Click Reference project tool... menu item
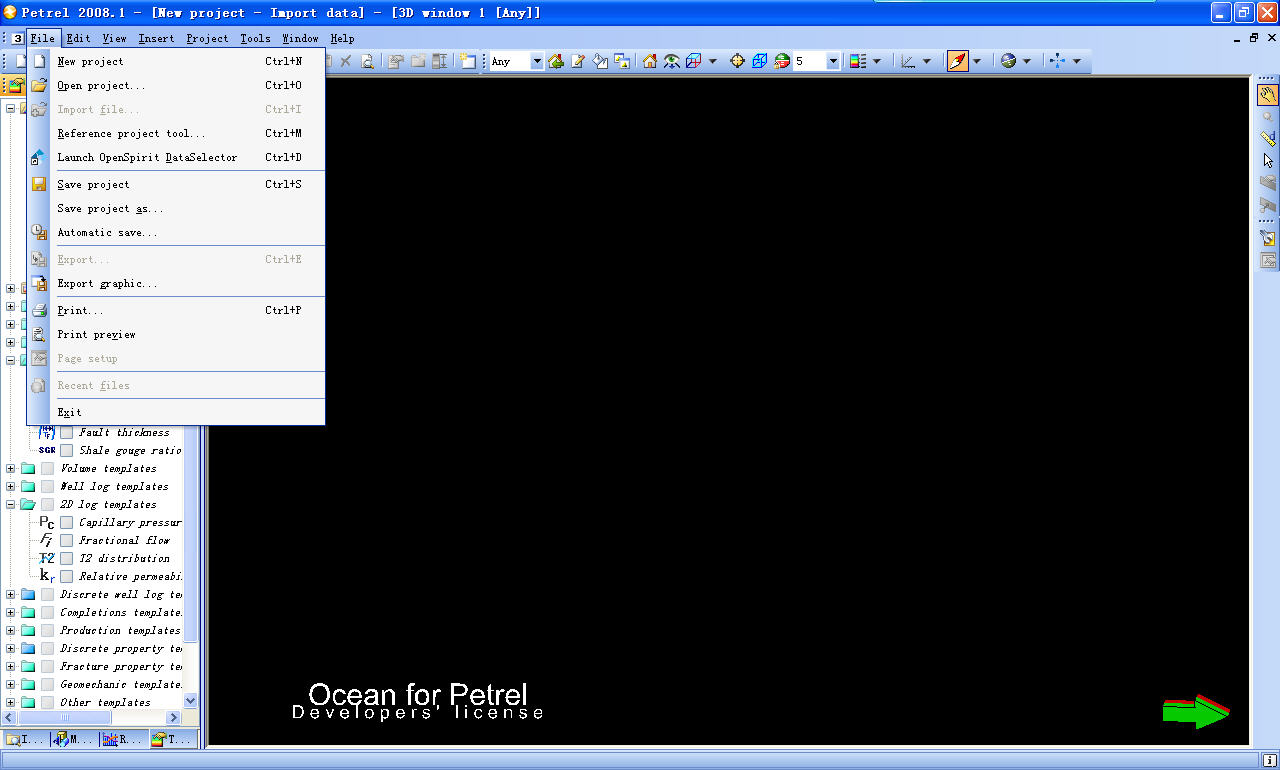The height and width of the screenshot is (770, 1280). pos(176,133)
